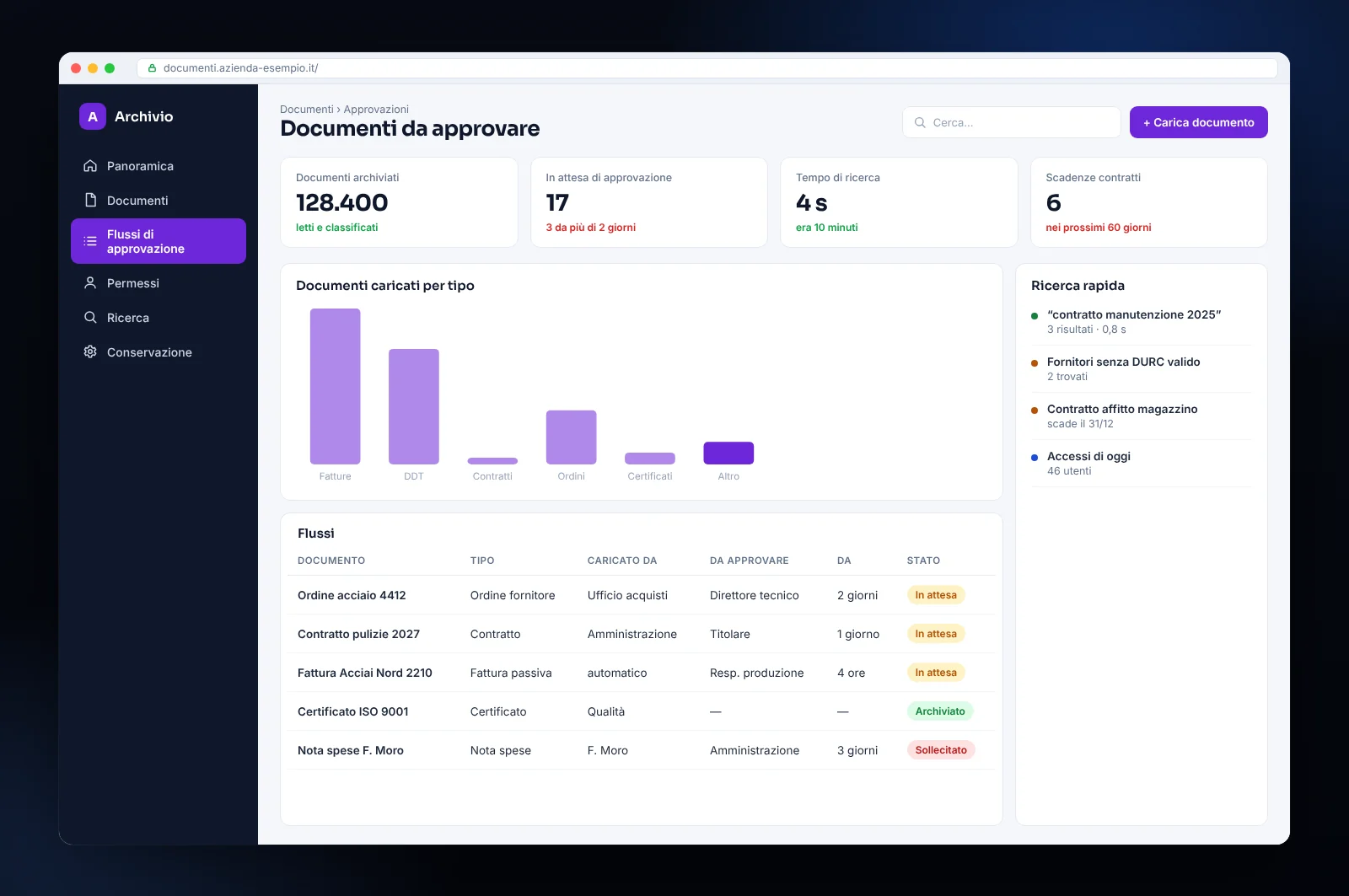Click the Ordini chart bar

(571, 437)
